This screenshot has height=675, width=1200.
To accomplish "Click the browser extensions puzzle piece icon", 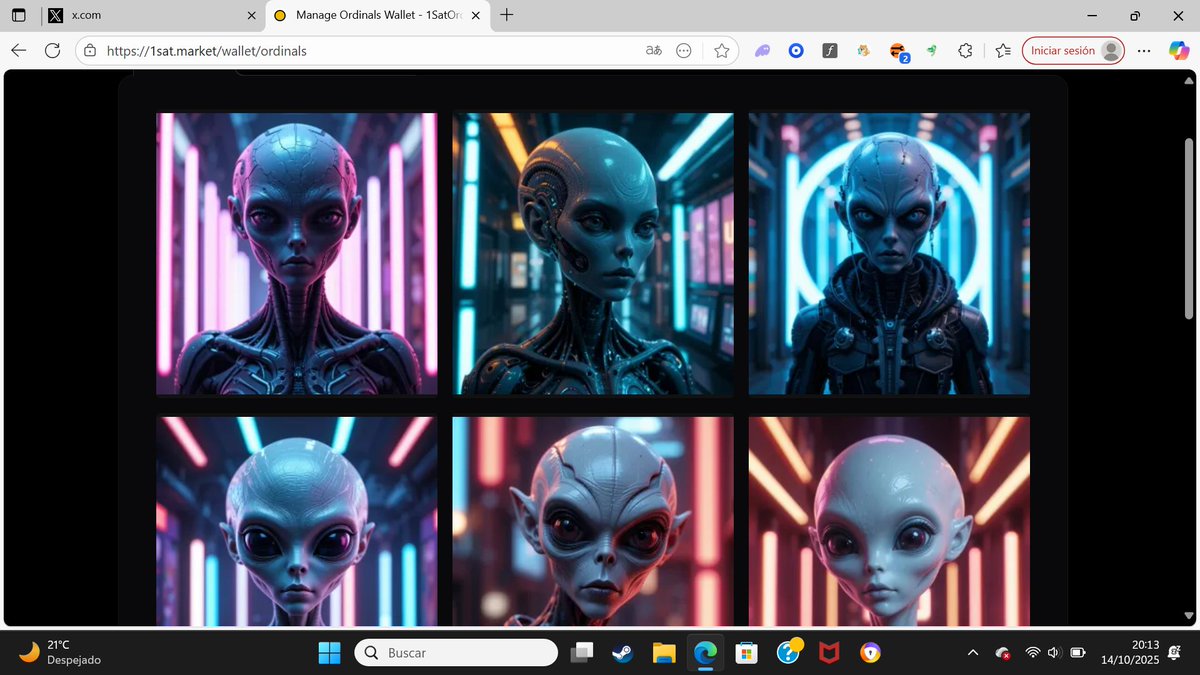I will coord(964,50).
